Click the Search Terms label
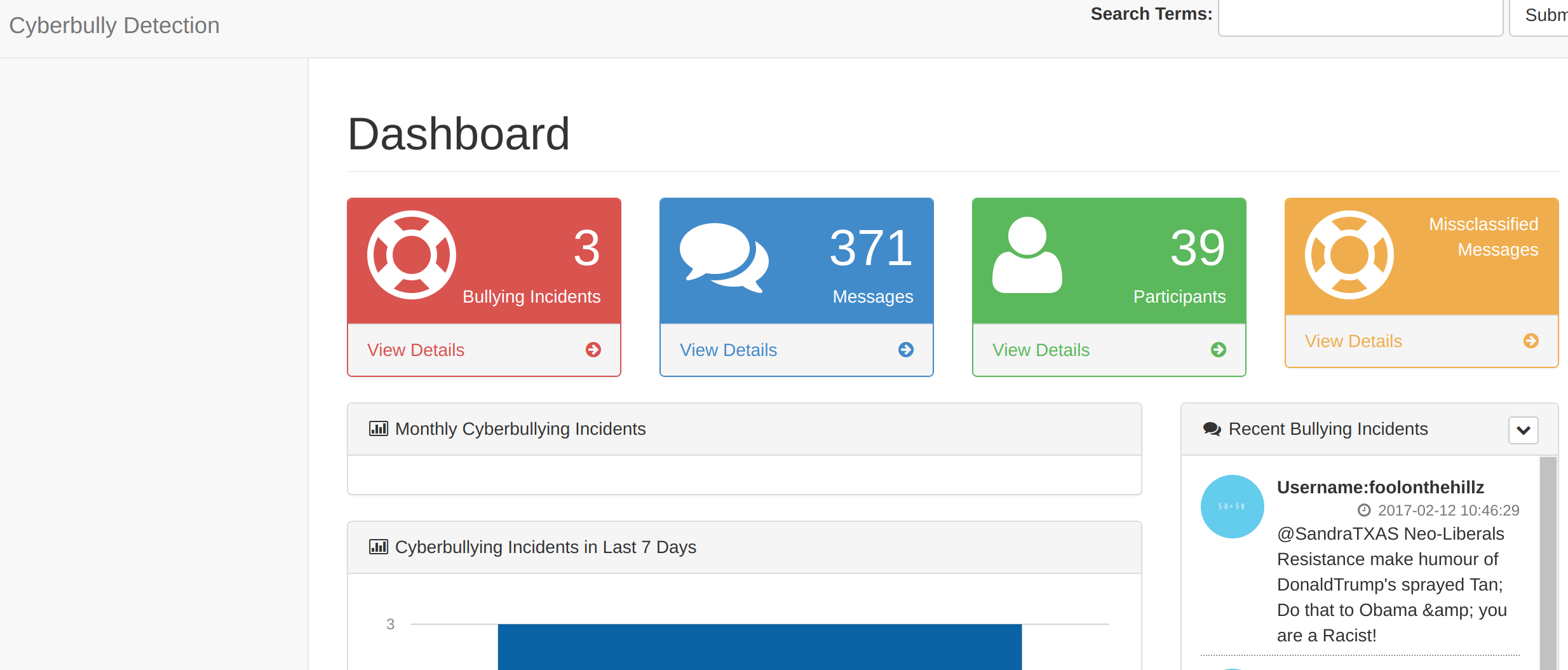 [x=1151, y=14]
